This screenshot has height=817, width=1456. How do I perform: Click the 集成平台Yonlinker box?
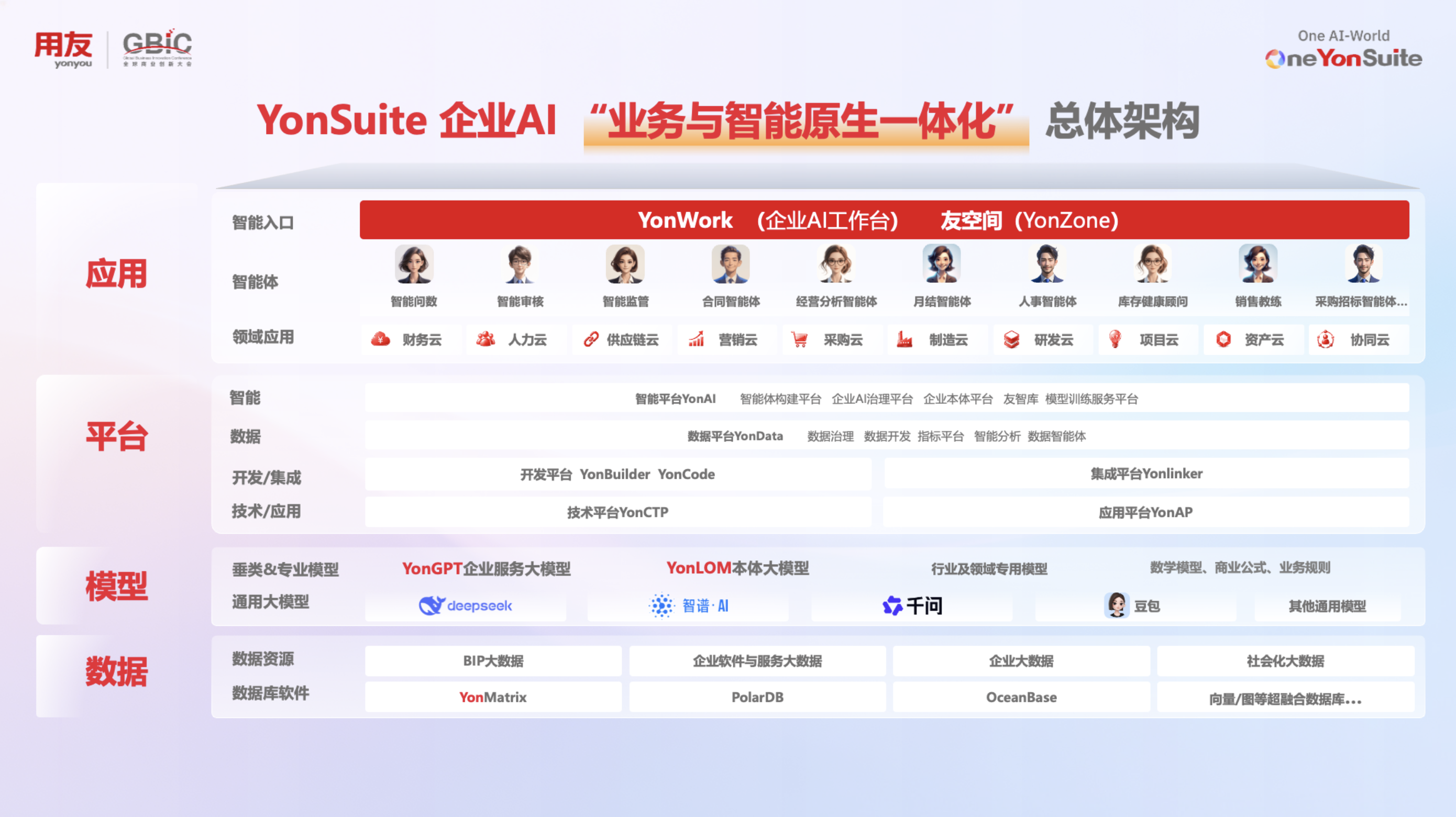1147,473
